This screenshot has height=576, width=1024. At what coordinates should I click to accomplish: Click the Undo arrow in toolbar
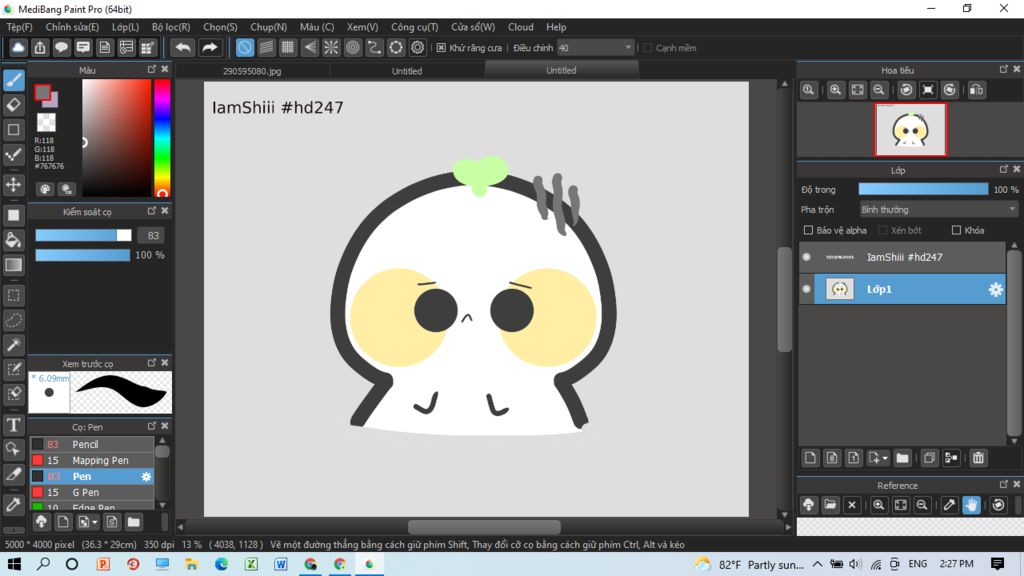click(184, 47)
